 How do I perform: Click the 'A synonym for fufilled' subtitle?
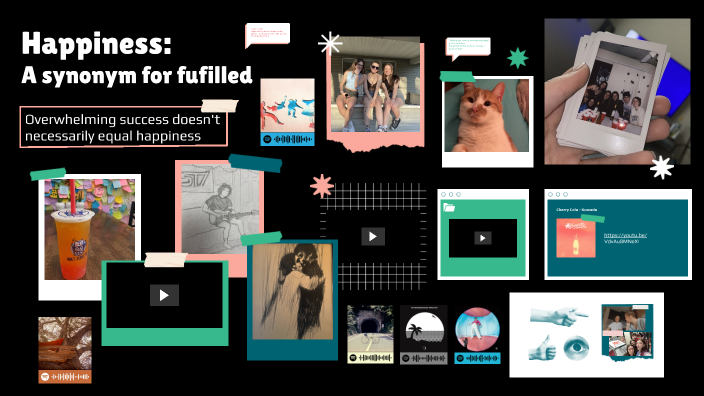(x=137, y=75)
